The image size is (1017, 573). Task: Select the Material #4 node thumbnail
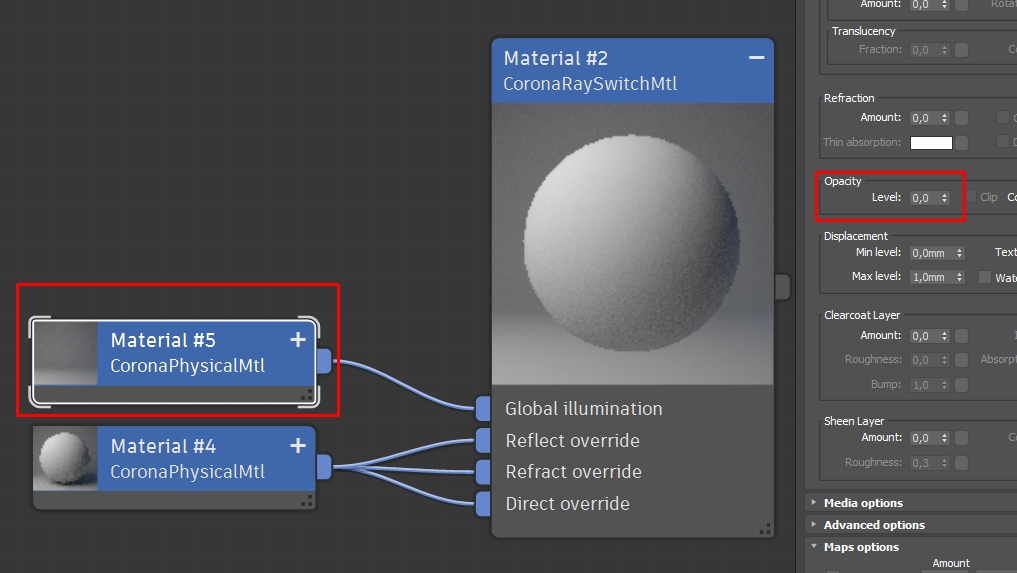click(66, 458)
